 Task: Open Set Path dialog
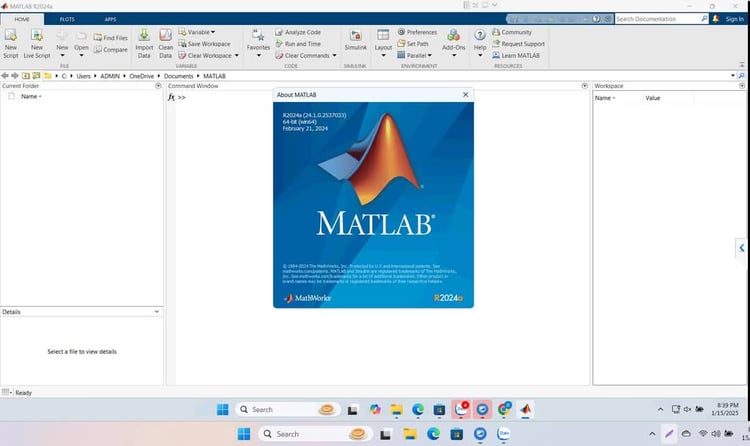(x=413, y=44)
